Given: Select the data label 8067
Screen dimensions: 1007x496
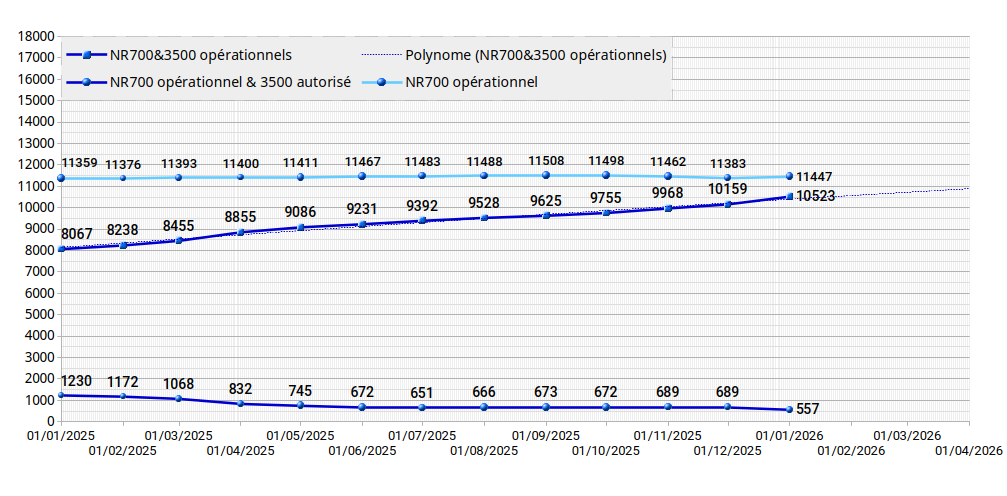Looking at the screenshot, I should 77,234.
